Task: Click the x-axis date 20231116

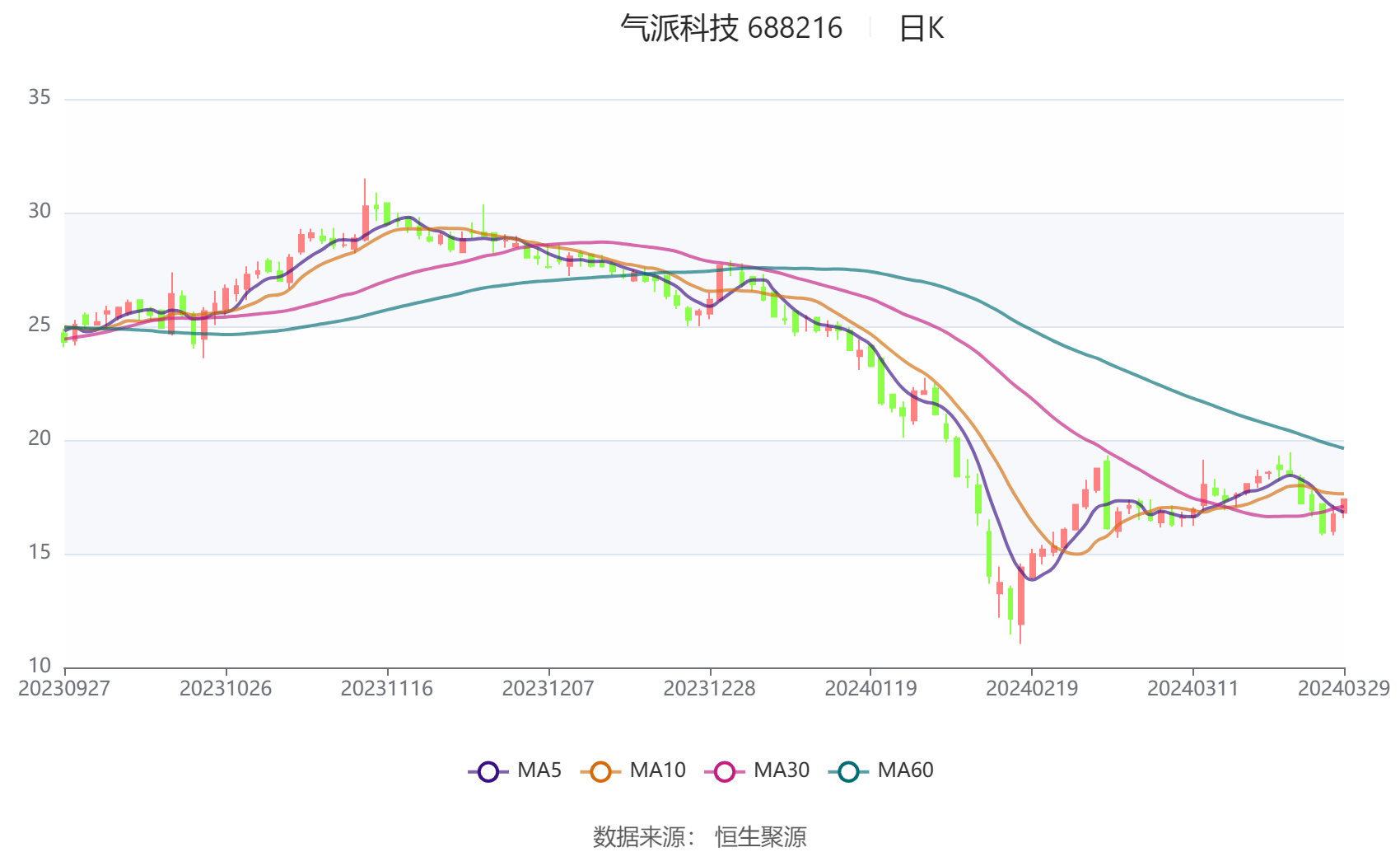Action: 387,688
